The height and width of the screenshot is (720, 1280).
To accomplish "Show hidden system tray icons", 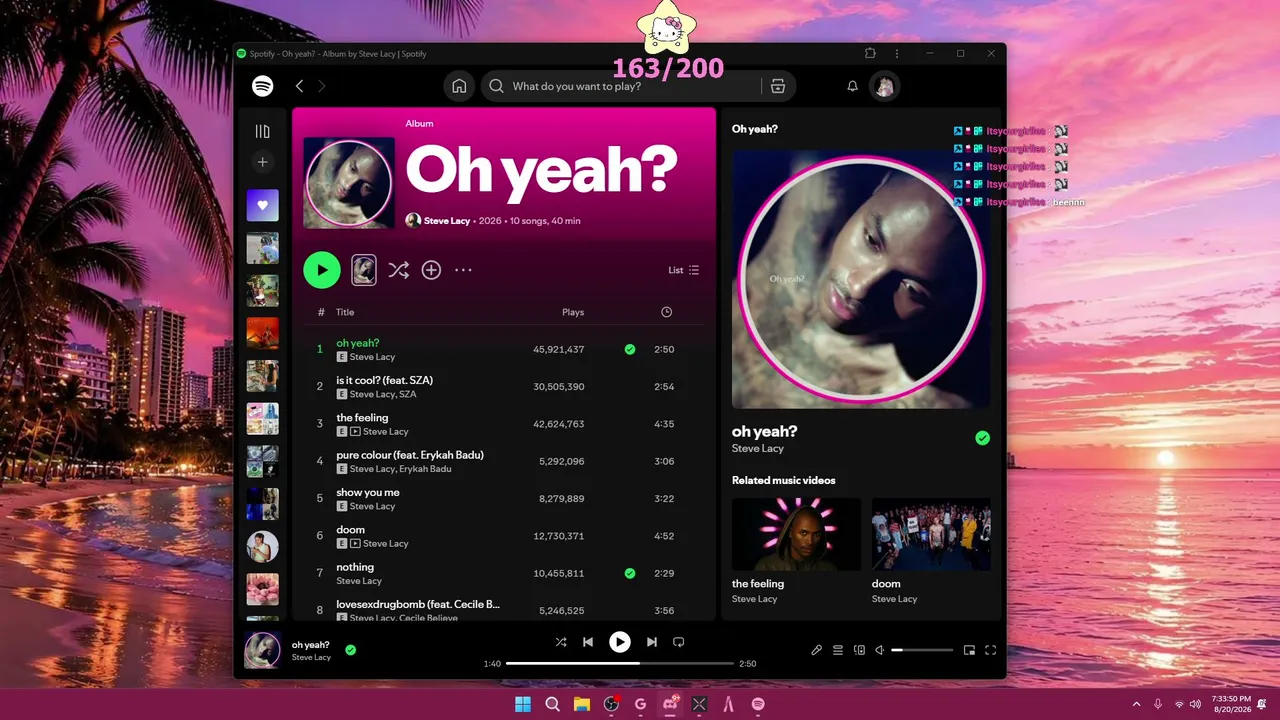I will click(1136, 704).
